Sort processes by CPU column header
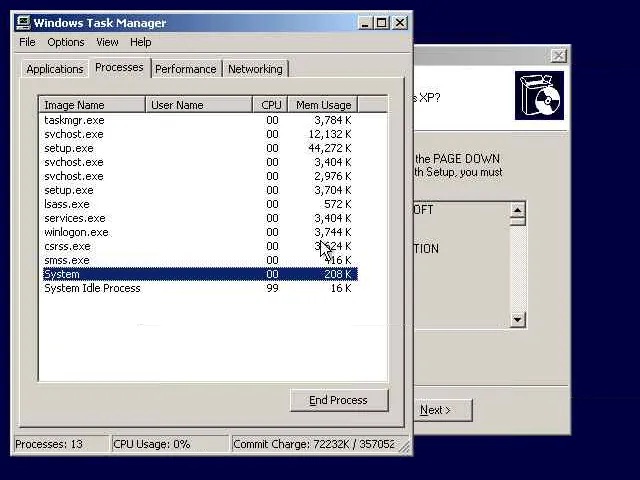This screenshot has width=640, height=480. pyautogui.click(x=271, y=105)
